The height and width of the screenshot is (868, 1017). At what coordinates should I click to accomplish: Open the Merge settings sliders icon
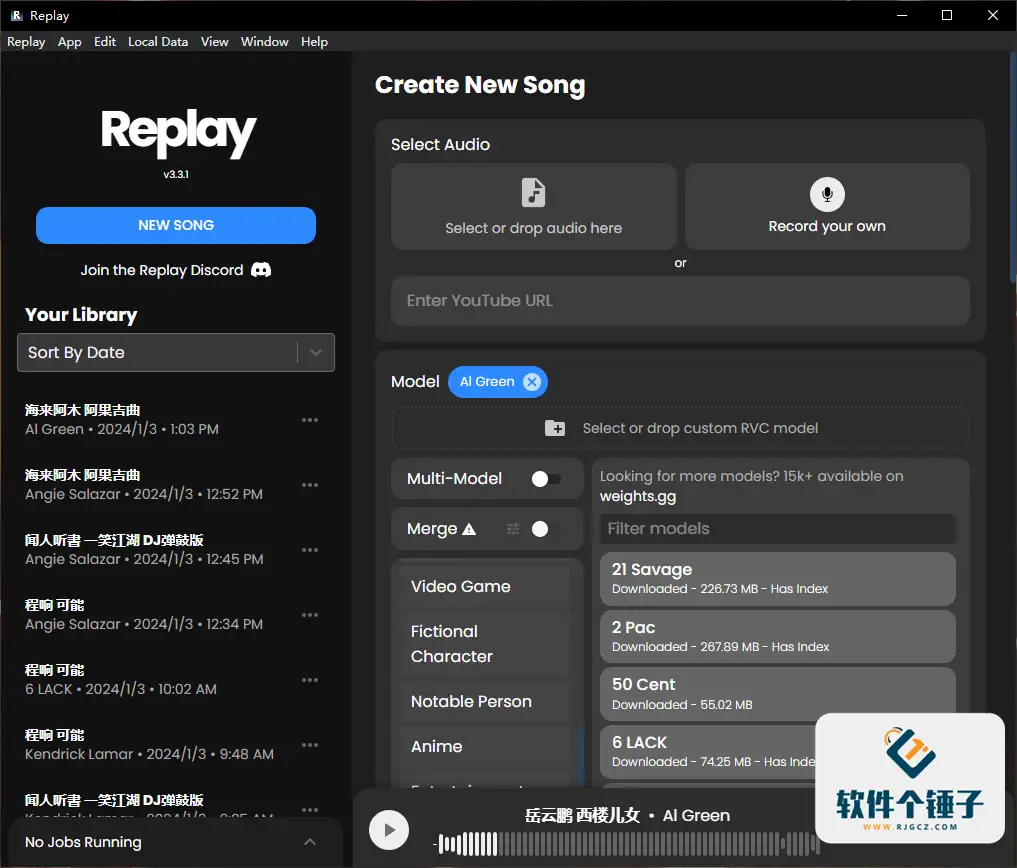click(x=513, y=529)
